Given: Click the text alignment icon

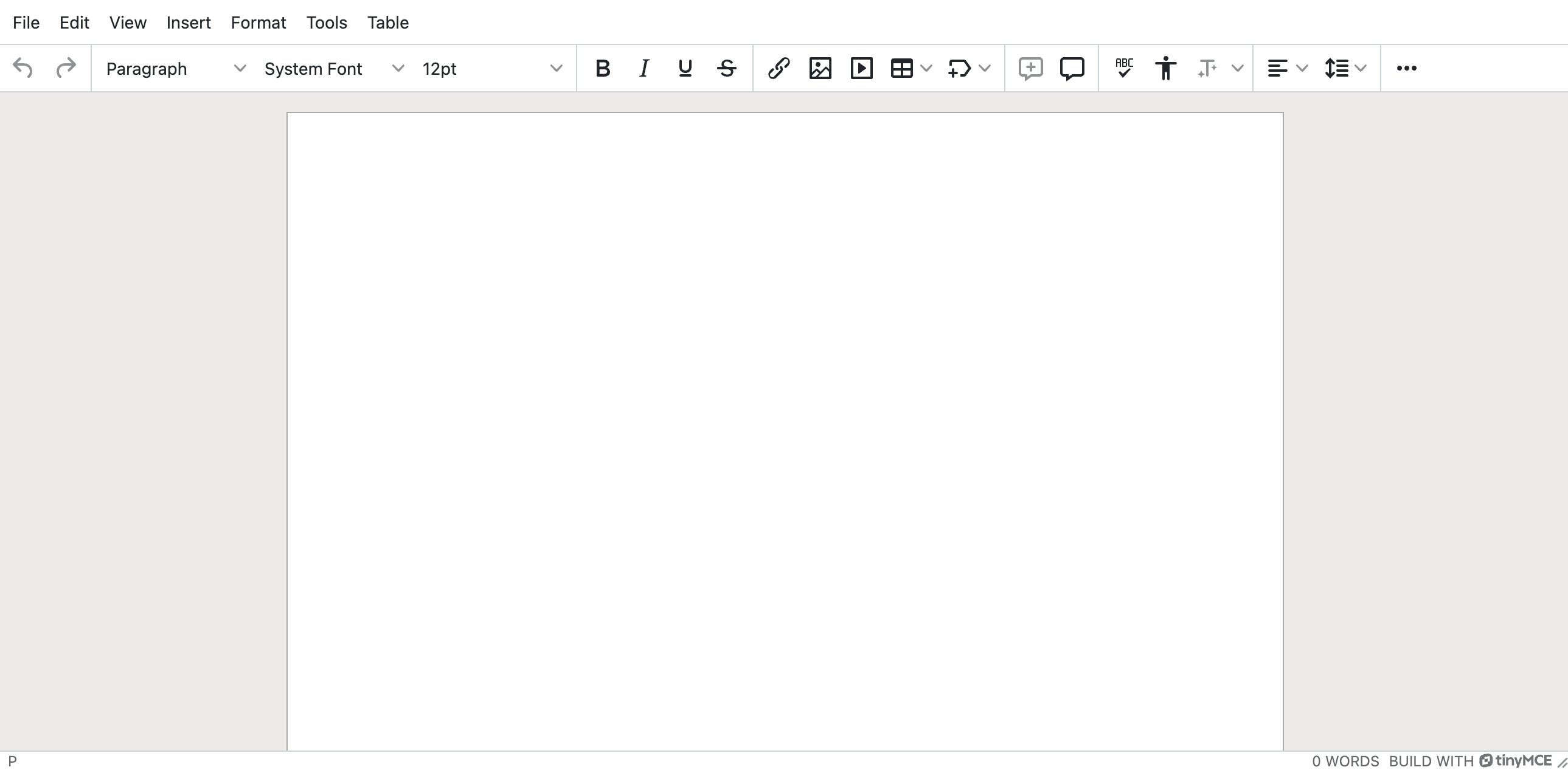Looking at the screenshot, I should click(x=1277, y=68).
